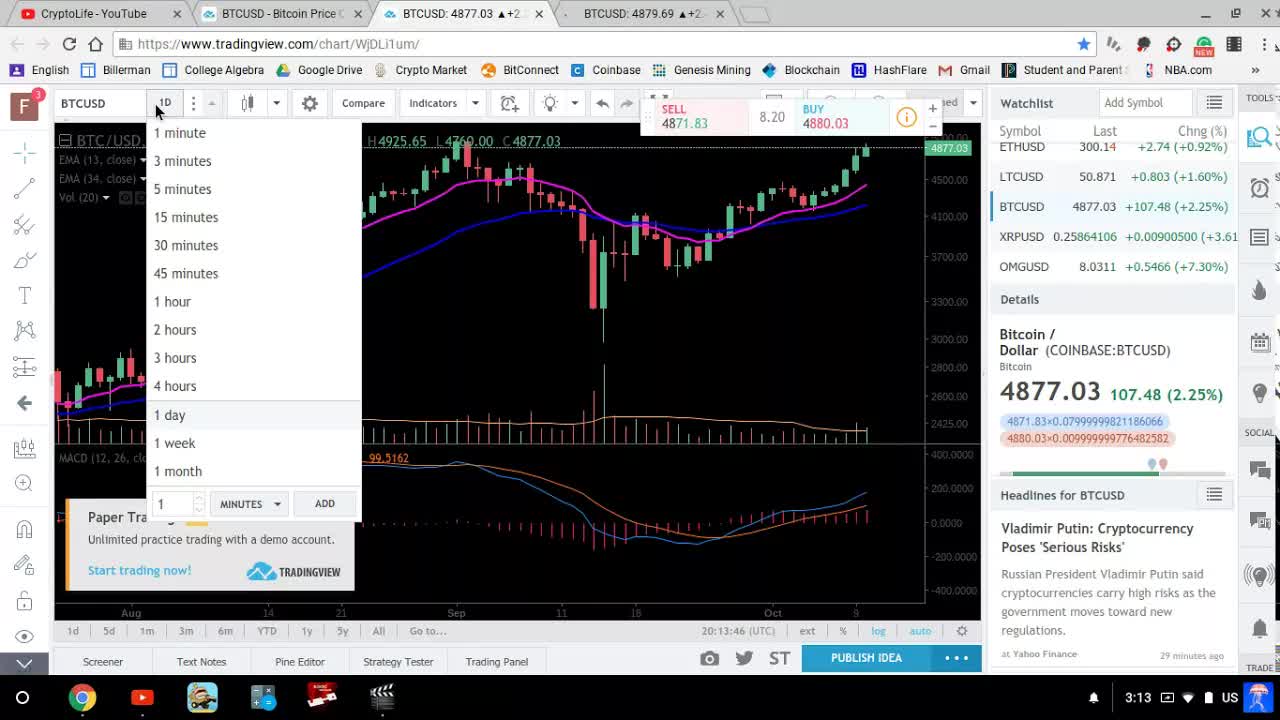The height and width of the screenshot is (720, 1280).
Task: Select the brush drawing tool
Action: [25, 261]
